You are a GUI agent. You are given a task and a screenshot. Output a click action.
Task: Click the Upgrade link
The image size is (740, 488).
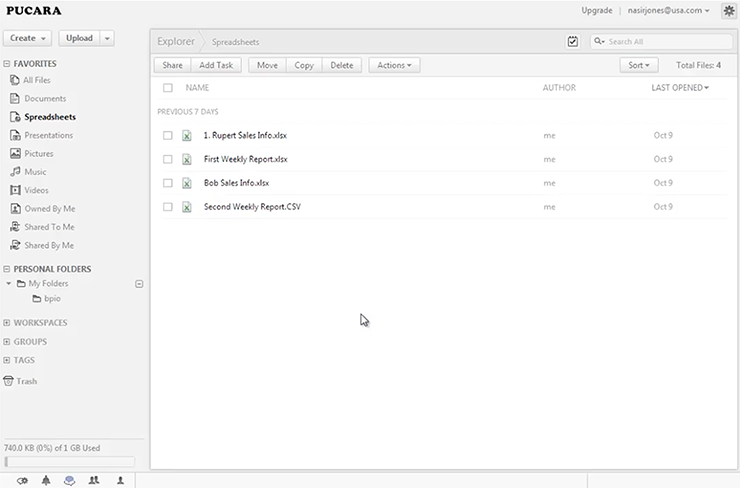[596, 11]
